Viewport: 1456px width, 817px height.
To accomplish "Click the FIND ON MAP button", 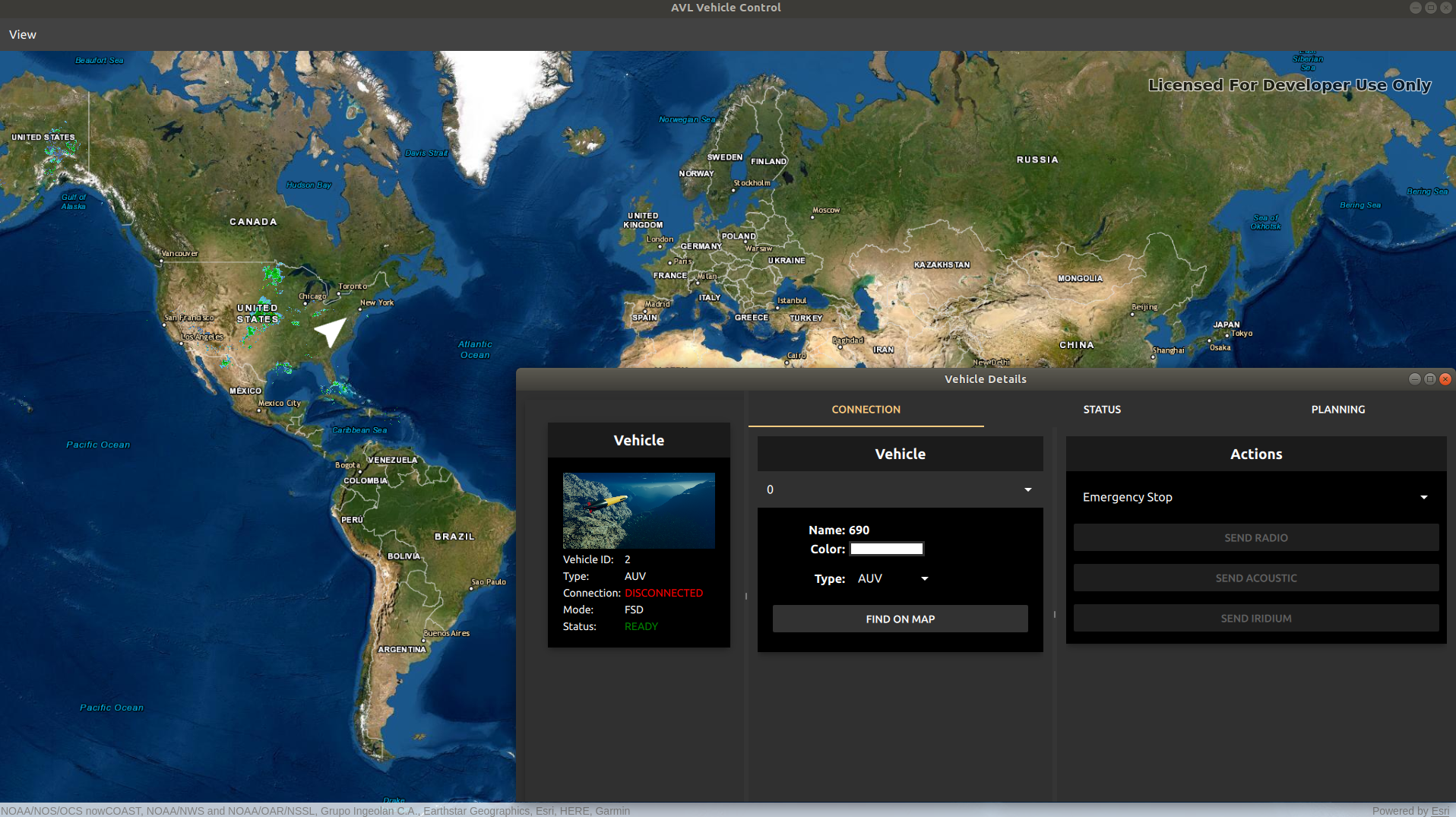I will coord(900,619).
